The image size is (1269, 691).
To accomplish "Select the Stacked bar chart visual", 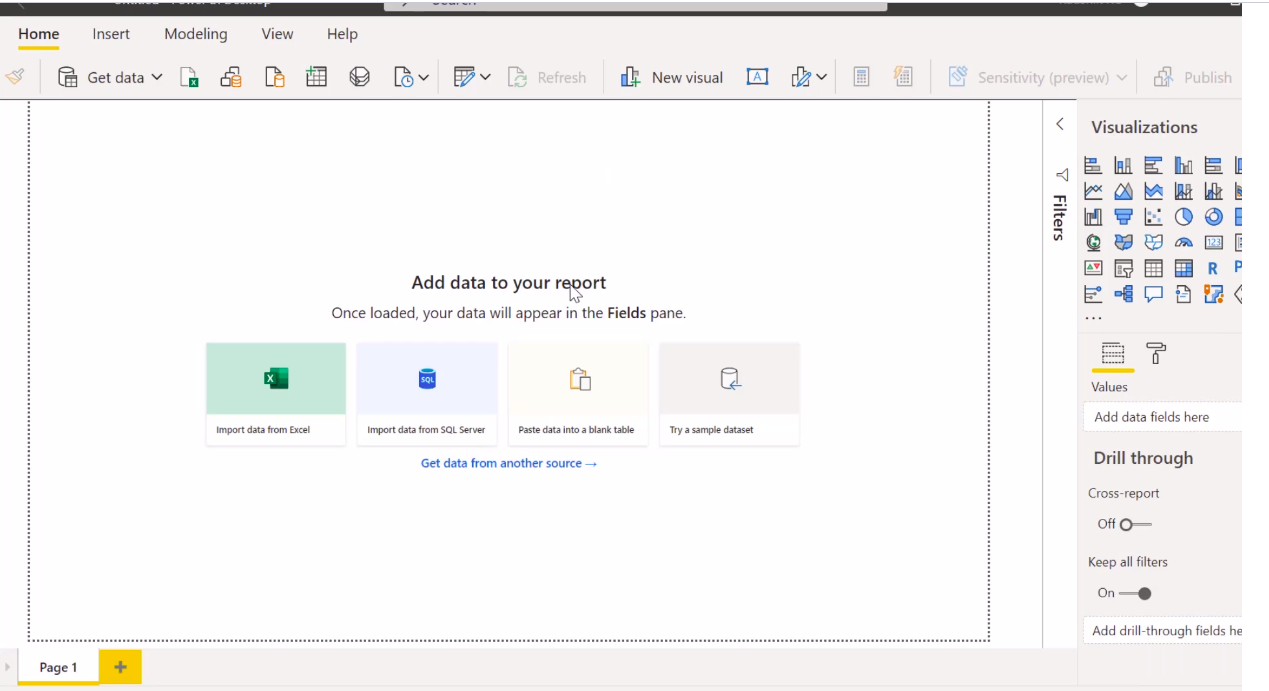I will pyautogui.click(x=1093, y=165).
